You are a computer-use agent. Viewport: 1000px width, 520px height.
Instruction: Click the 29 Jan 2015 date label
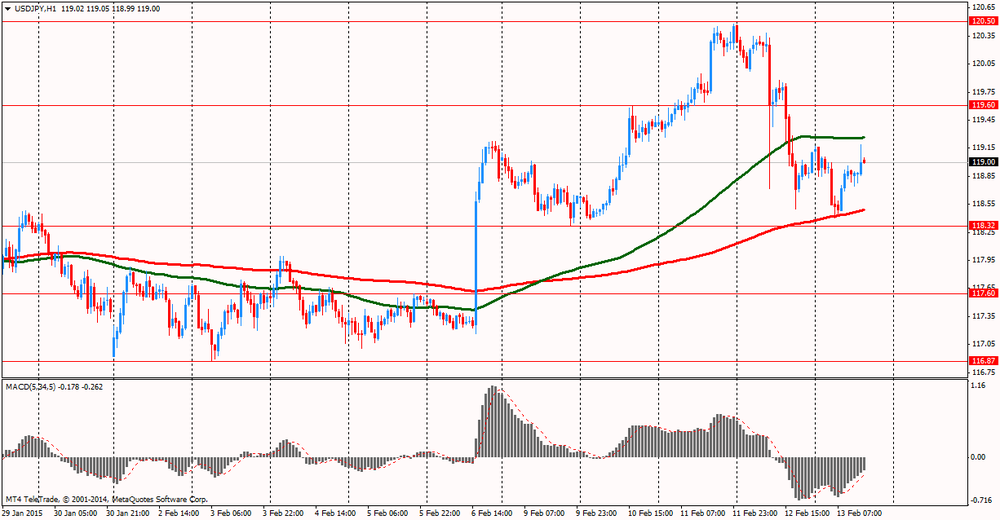[x=24, y=512]
